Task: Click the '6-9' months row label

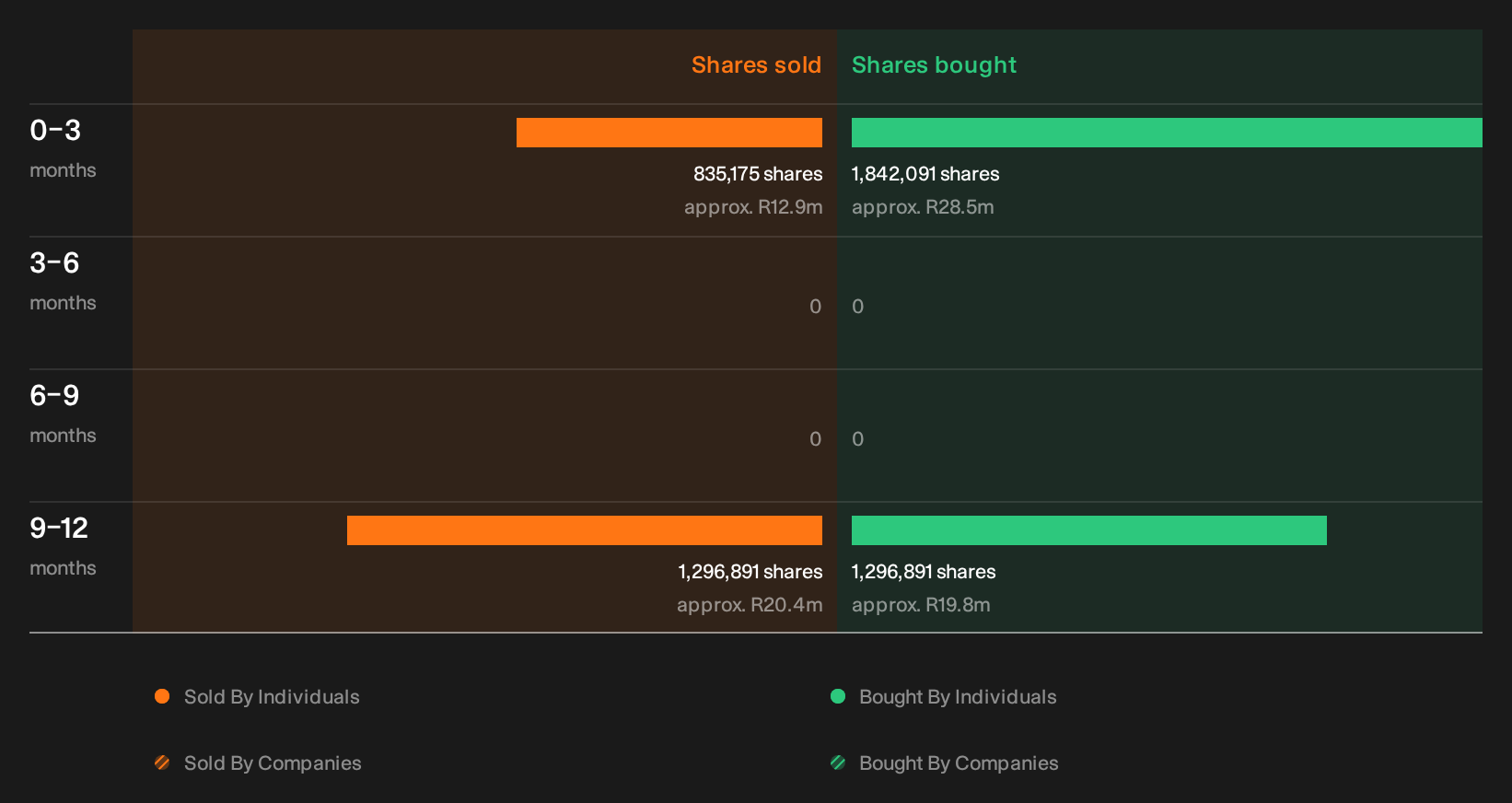Action: click(55, 396)
